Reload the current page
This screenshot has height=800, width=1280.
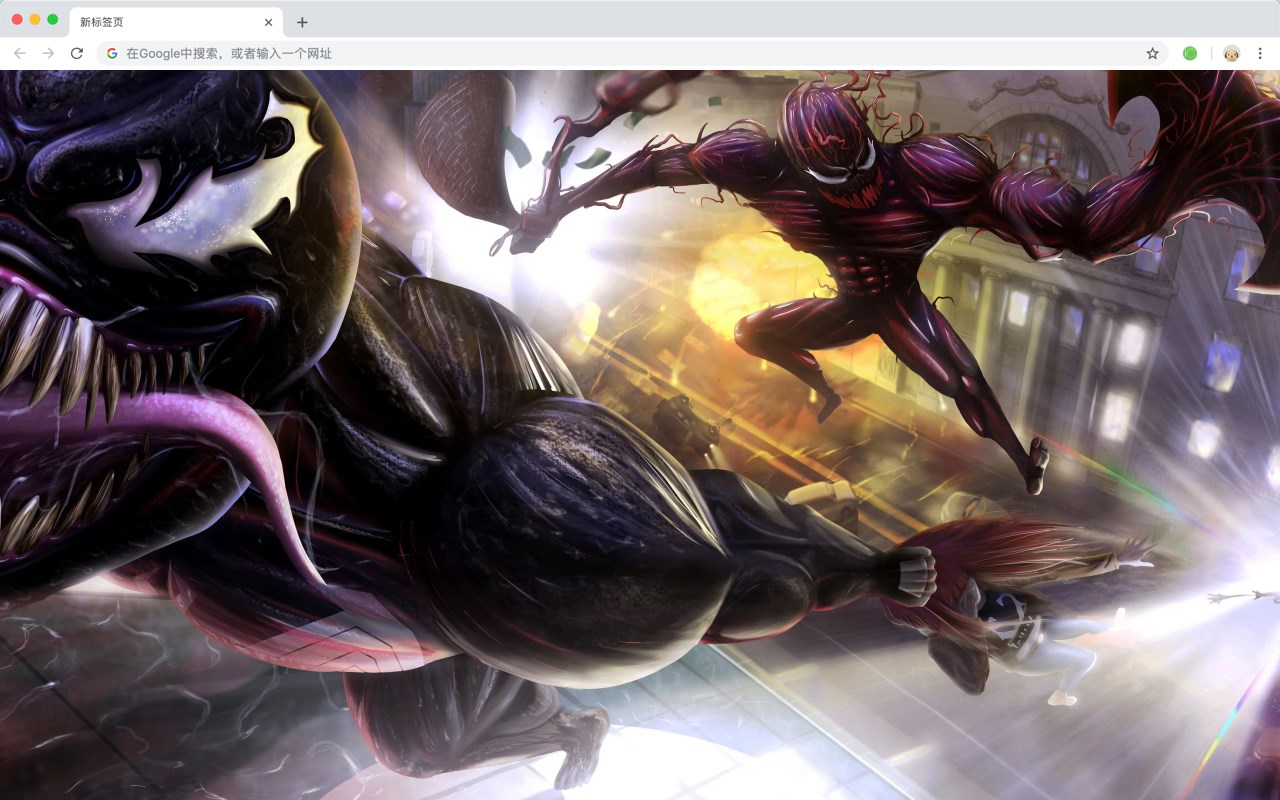[x=77, y=53]
